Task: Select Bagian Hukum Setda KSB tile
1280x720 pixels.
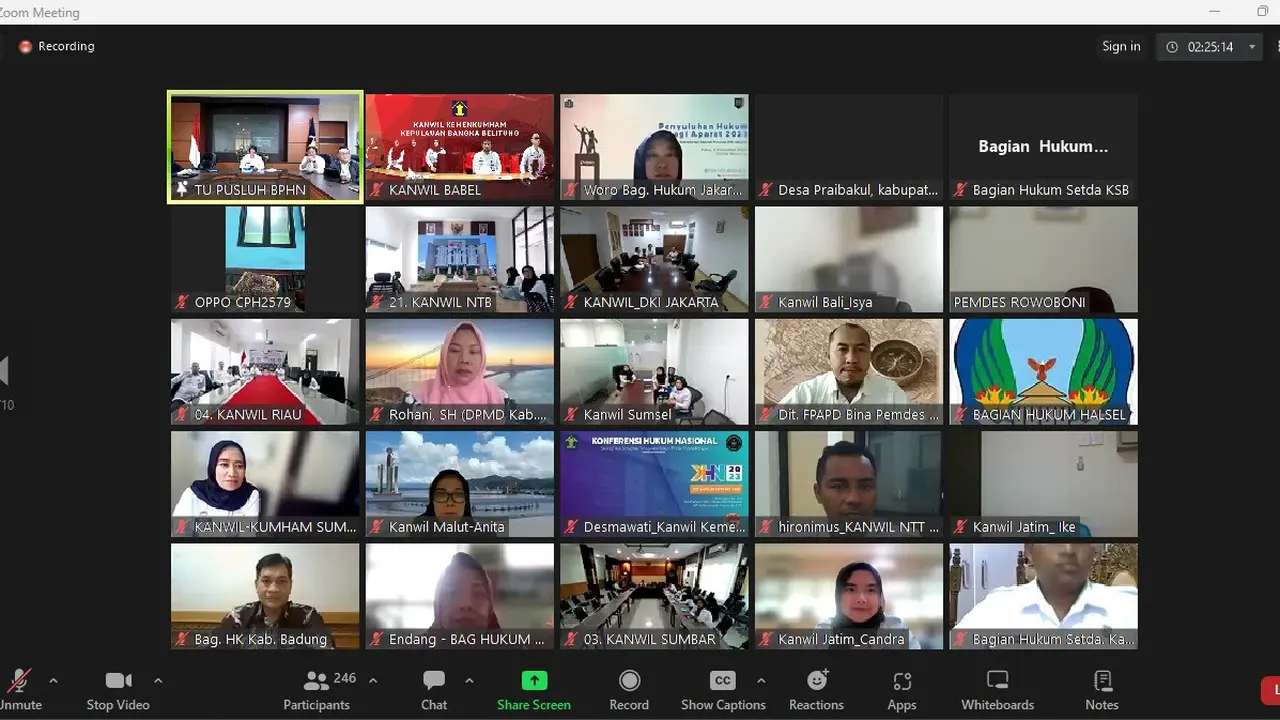Action: [1043, 147]
